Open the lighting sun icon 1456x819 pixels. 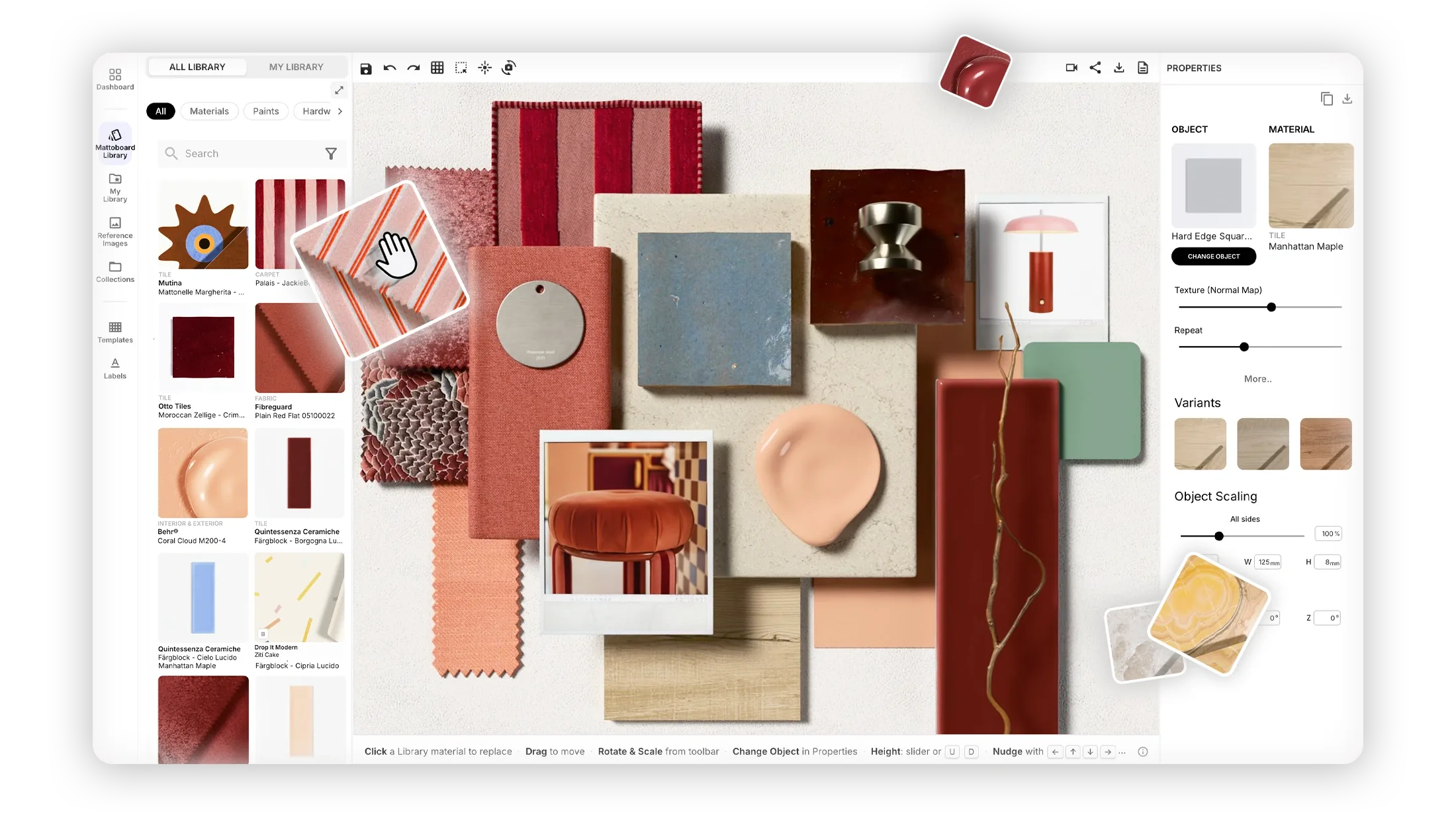click(485, 67)
